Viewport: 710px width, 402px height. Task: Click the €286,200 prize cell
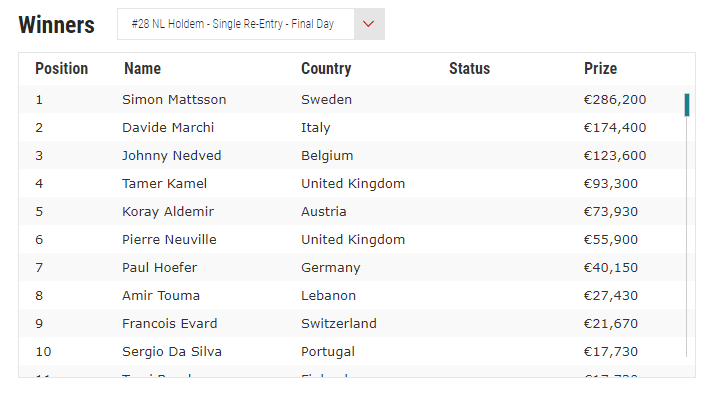coord(615,100)
